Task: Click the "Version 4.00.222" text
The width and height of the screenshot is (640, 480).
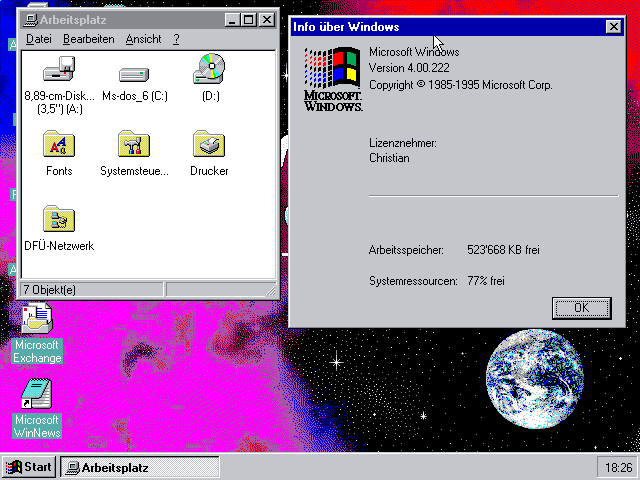Action: click(x=409, y=68)
